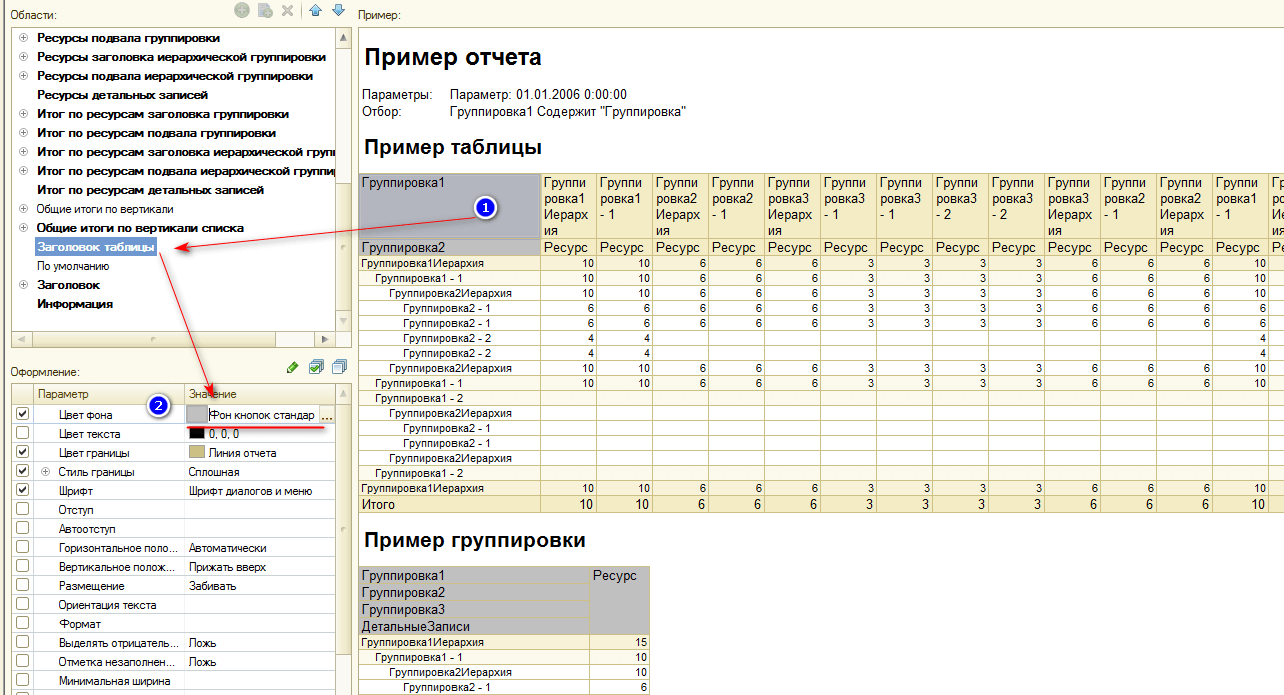1284x695 pixels.
Task: Enable the Цвет текста checkbox
Action: point(23,433)
